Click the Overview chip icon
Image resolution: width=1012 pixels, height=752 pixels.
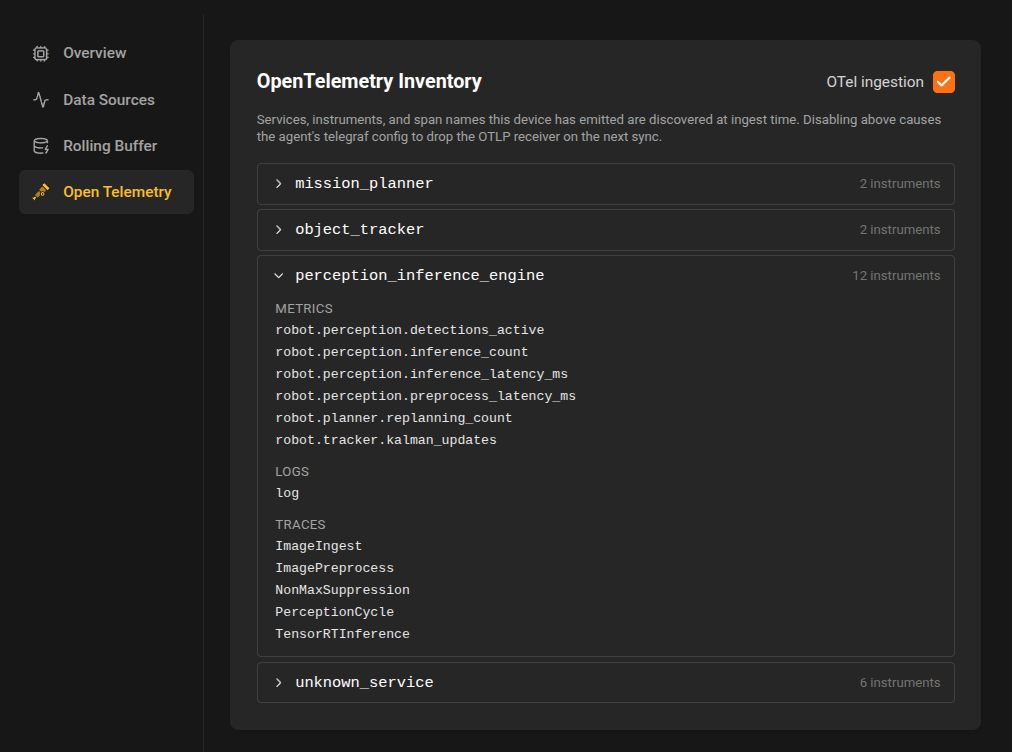[x=41, y=54]
